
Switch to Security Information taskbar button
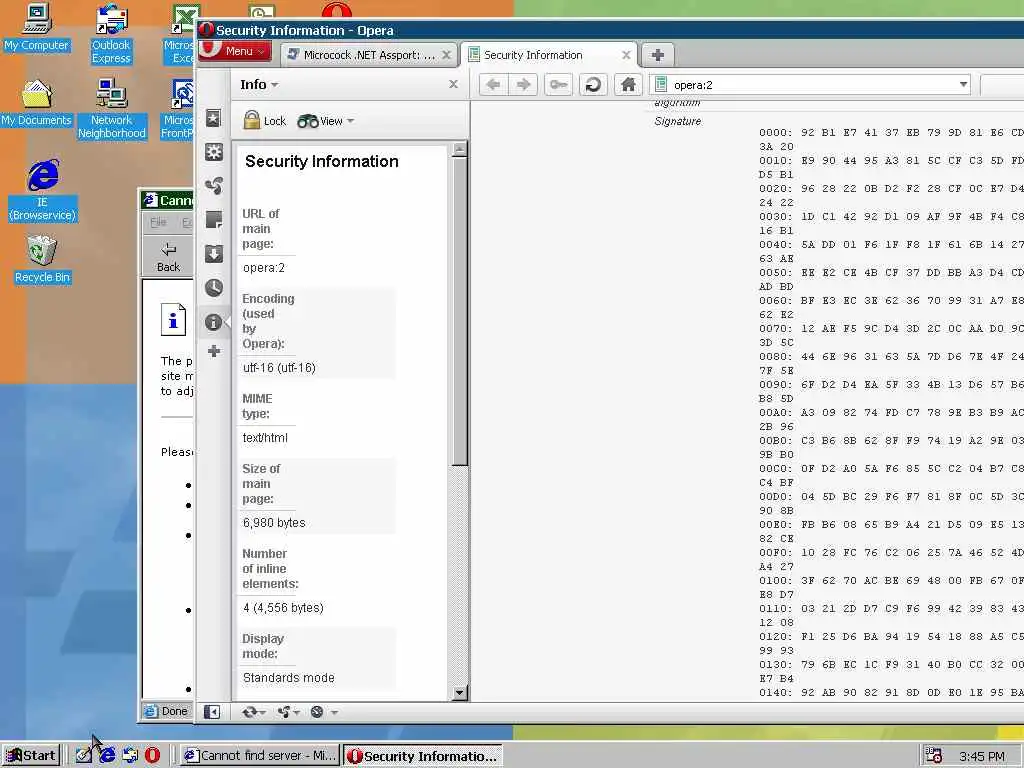point(423,756)
